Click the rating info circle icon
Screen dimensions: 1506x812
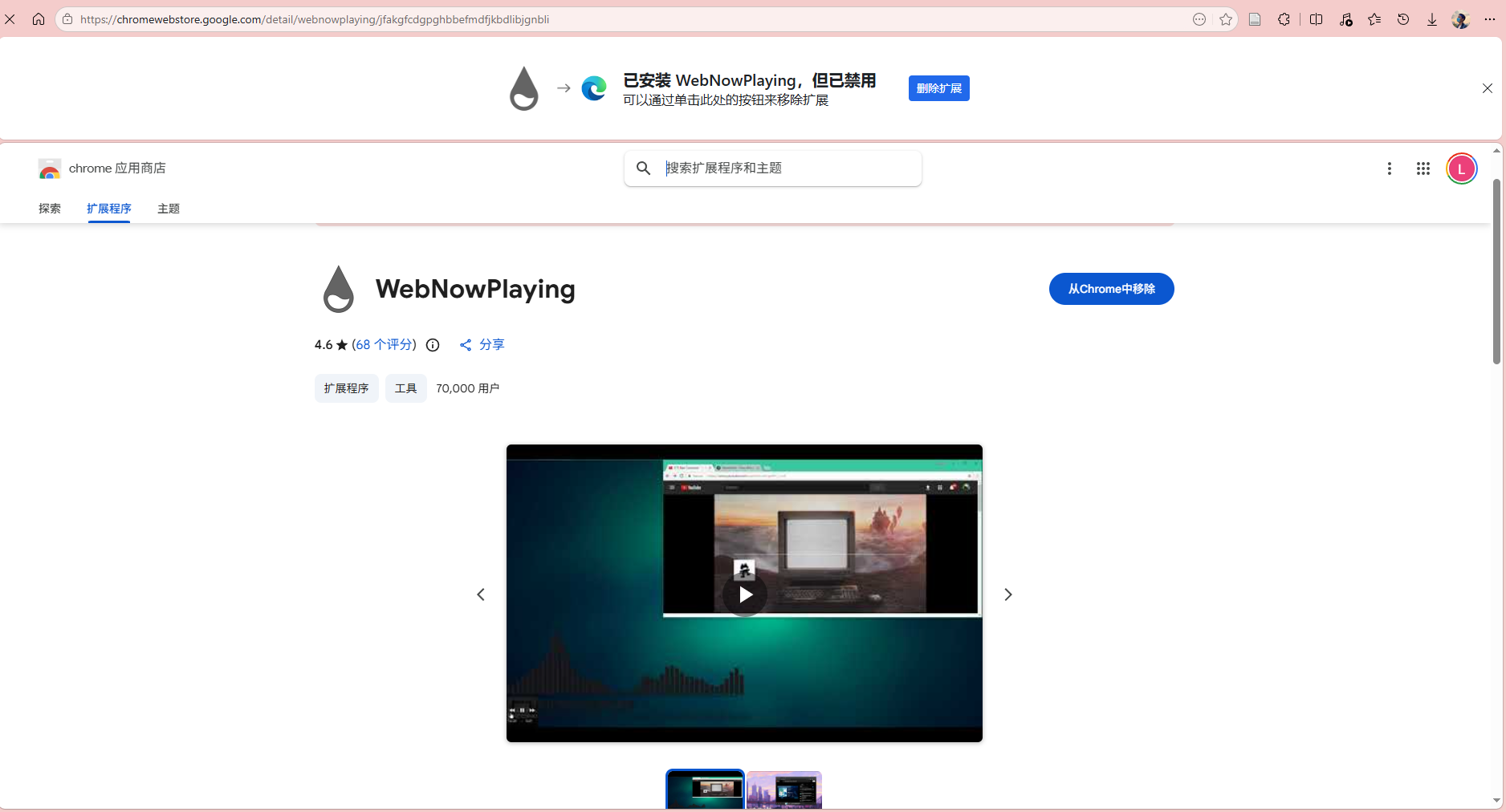point(433,345)
